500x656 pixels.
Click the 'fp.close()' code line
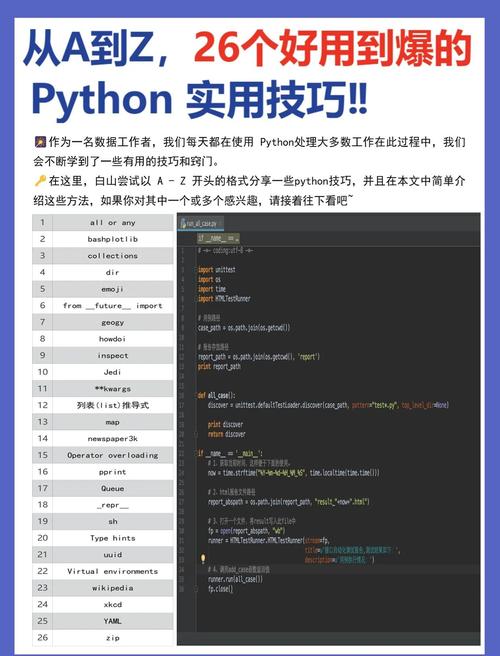(x=221, y=589)
